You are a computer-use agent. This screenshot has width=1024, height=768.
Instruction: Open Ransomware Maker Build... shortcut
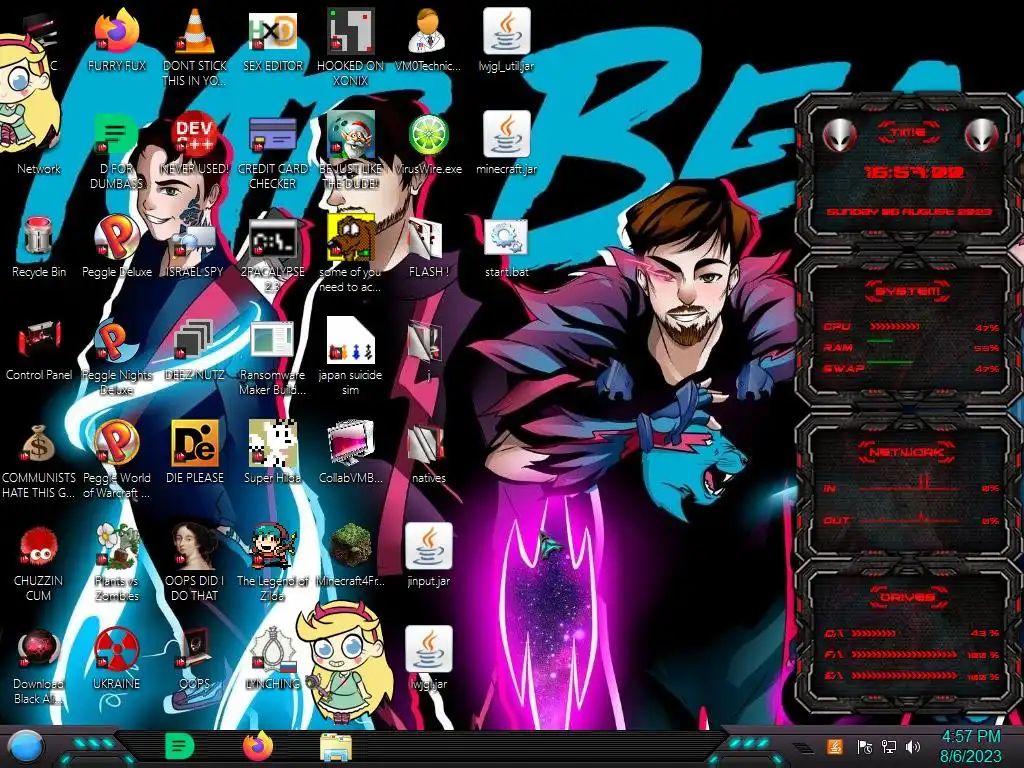[x=272, y=340]
